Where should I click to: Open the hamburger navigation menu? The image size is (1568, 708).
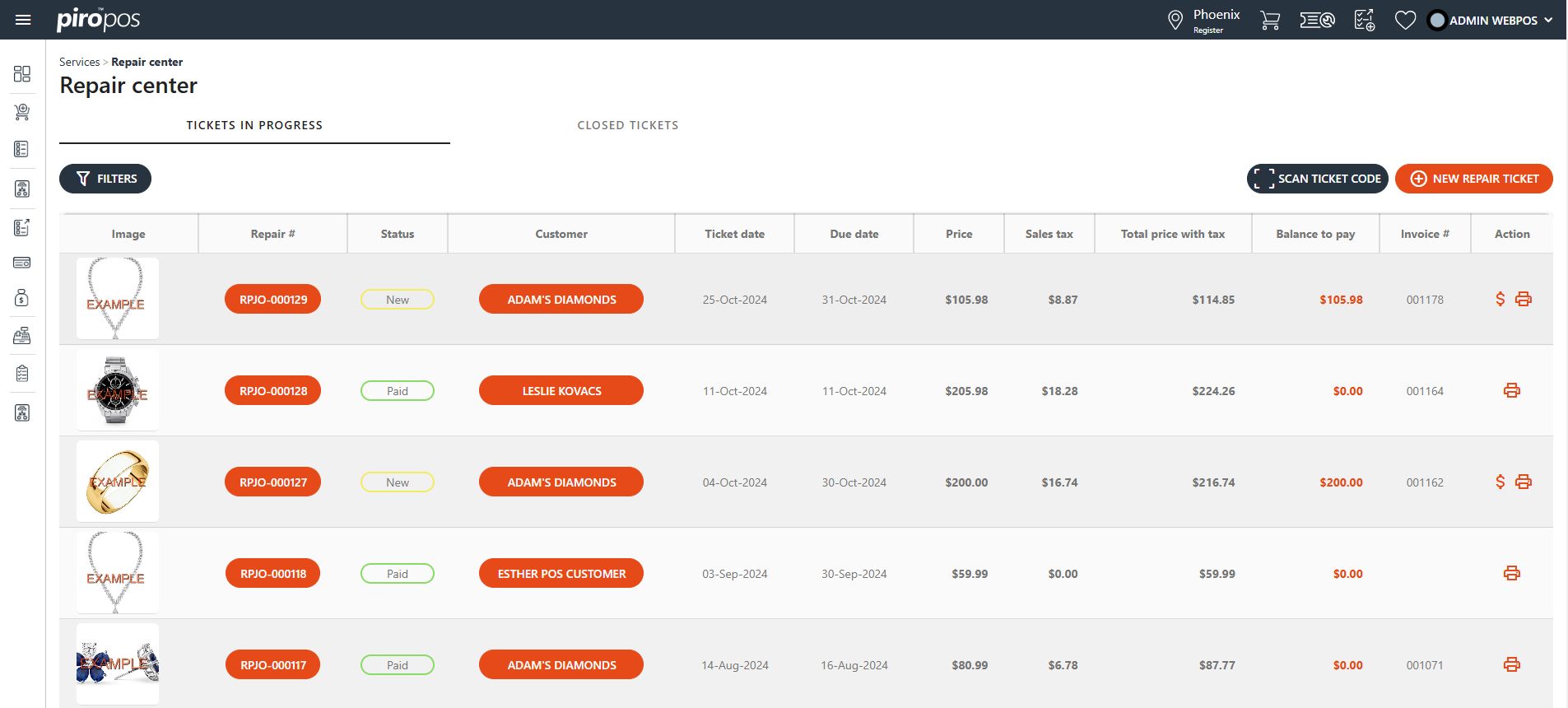(23, 20)
